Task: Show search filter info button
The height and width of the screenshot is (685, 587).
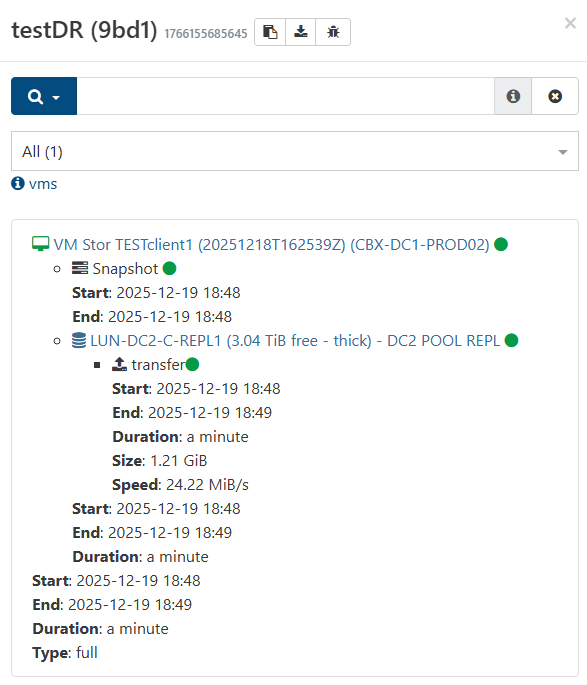Action: pos(513,96)
